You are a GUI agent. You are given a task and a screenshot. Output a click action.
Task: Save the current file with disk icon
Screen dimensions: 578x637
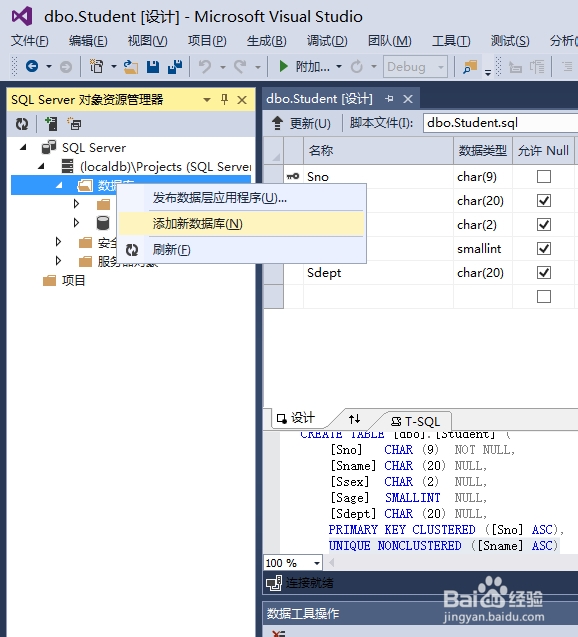click(153, 67)
